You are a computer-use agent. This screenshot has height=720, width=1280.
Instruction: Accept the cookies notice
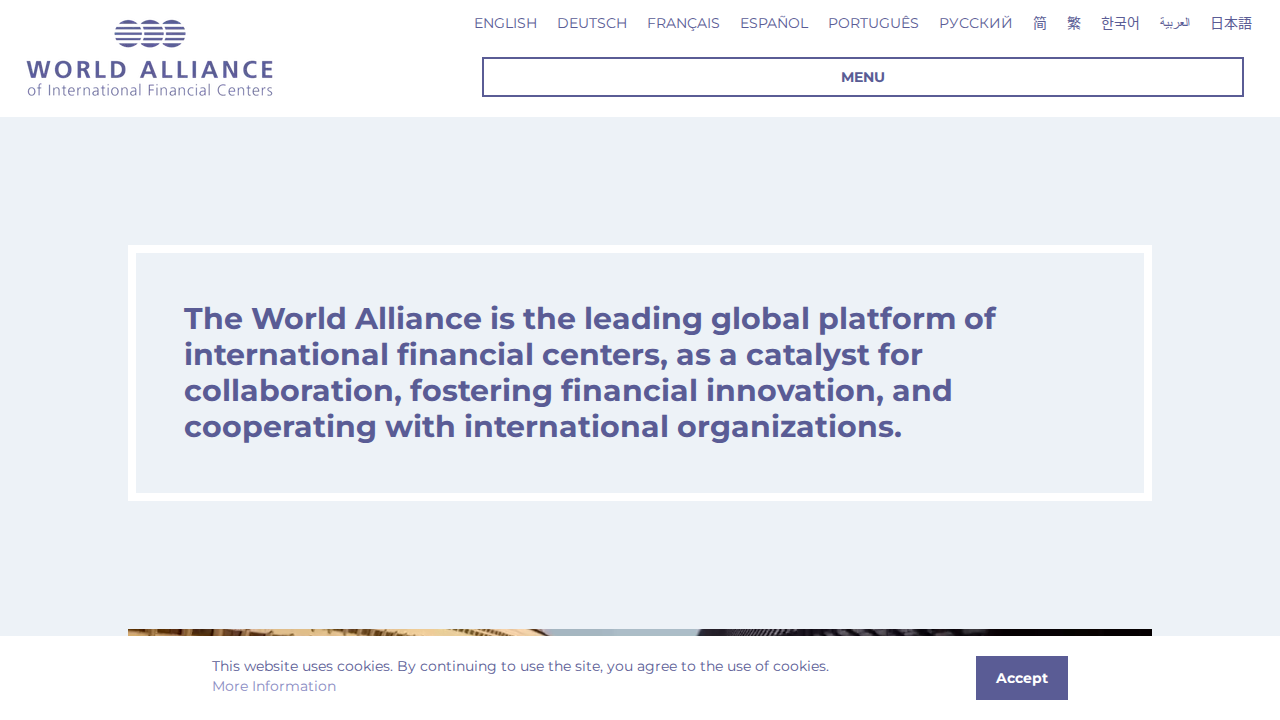click(x=1022, y=678)
